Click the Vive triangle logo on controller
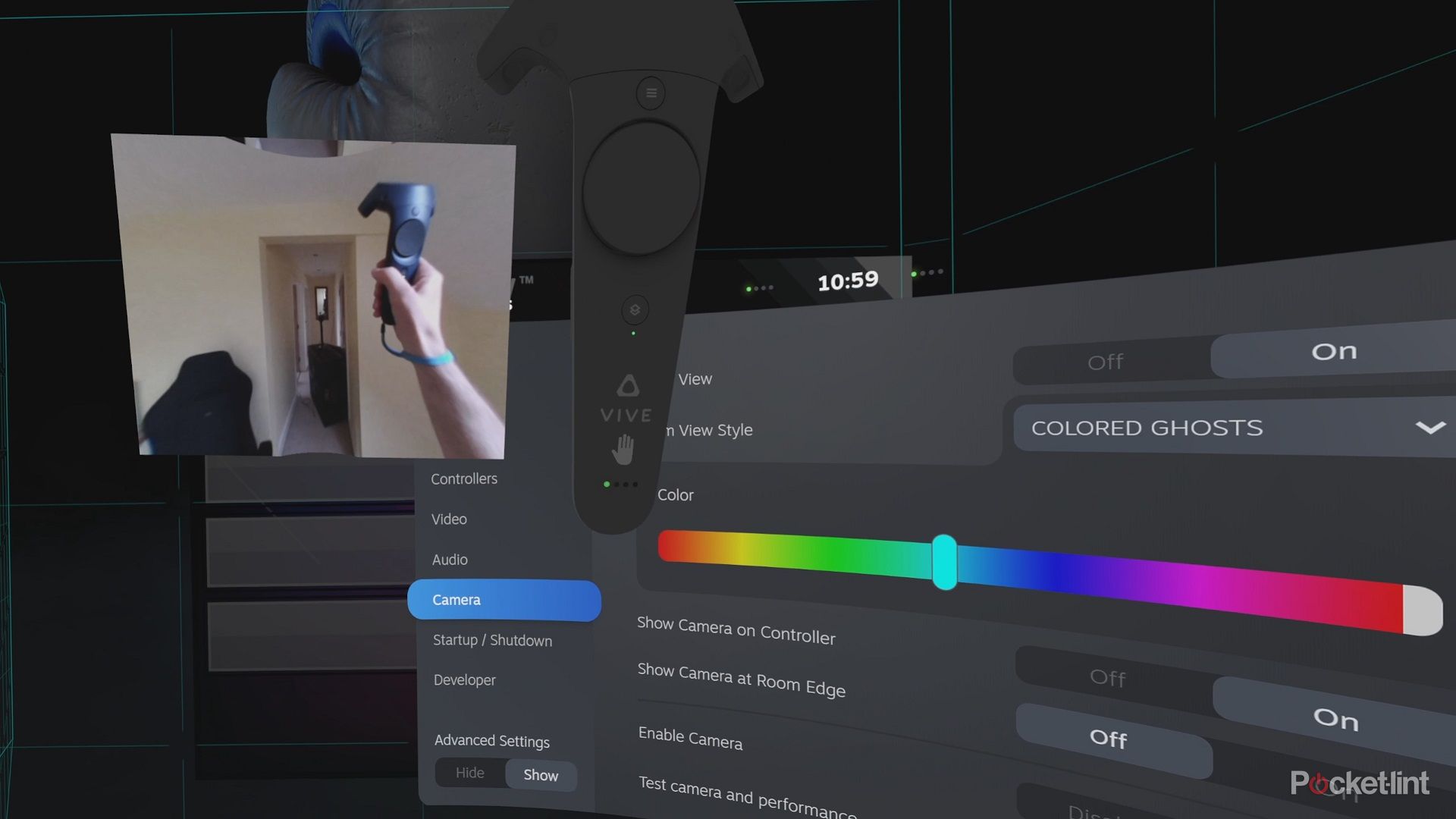The width and height of the screenshot is (1456, 819). [x=628, y=386]
